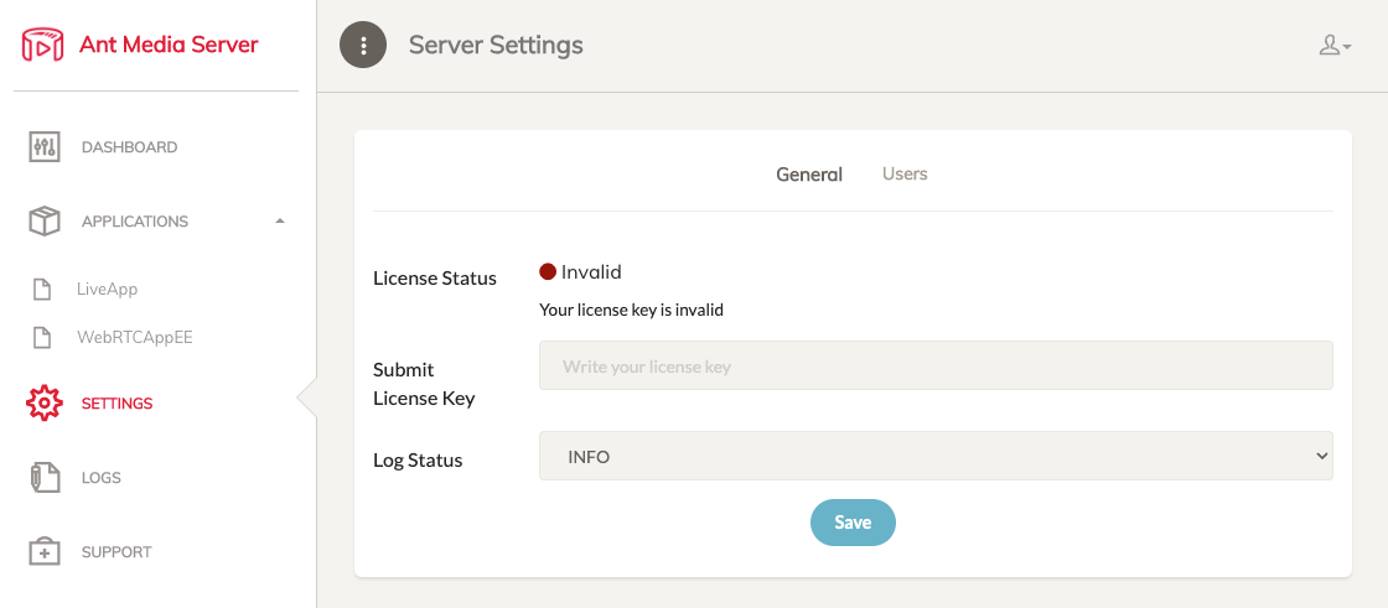Save the server settings
The image size is (1388, 608).
click(x=852, y=521)
